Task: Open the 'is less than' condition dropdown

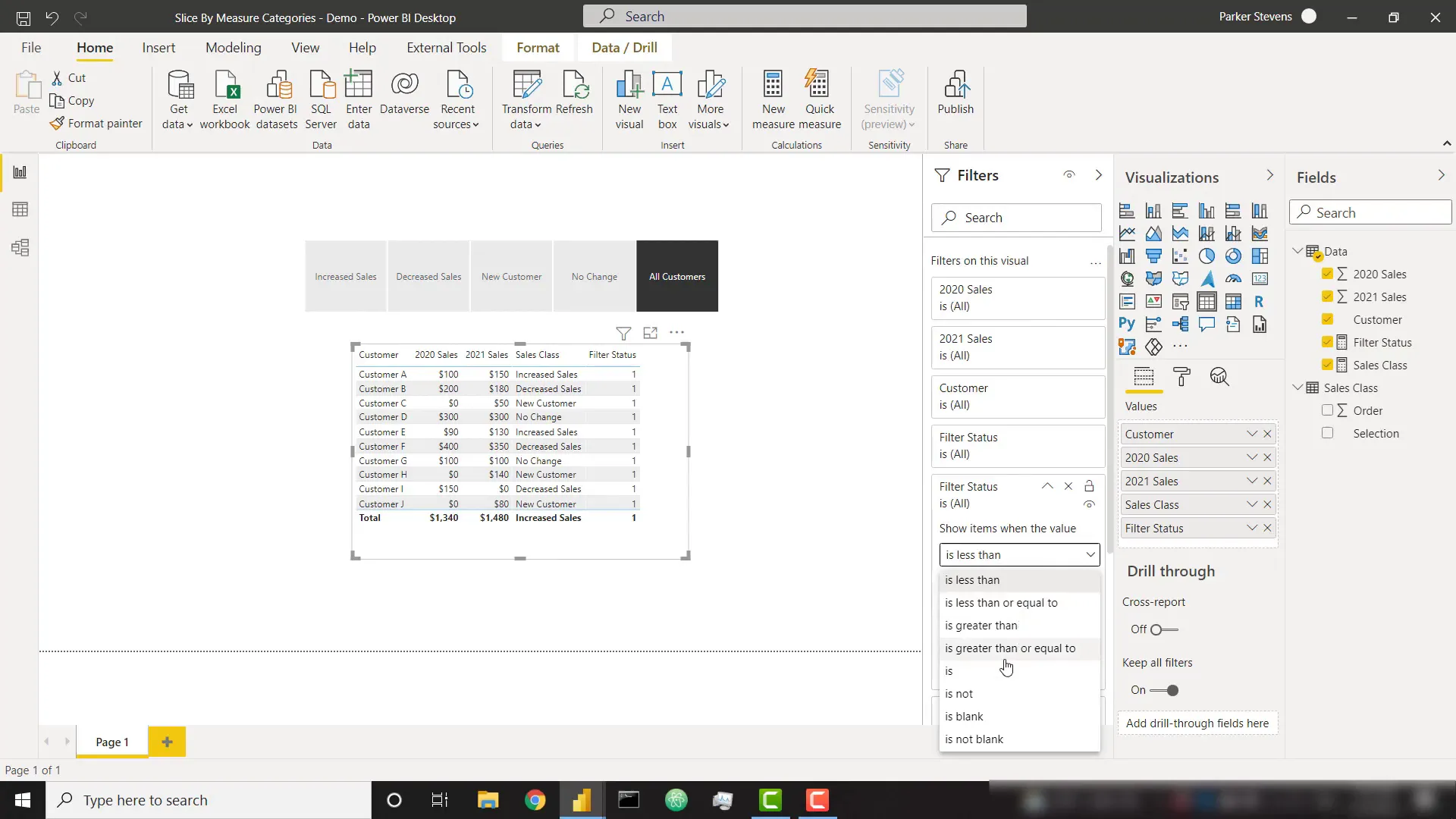Action: tap(1019, 554)
